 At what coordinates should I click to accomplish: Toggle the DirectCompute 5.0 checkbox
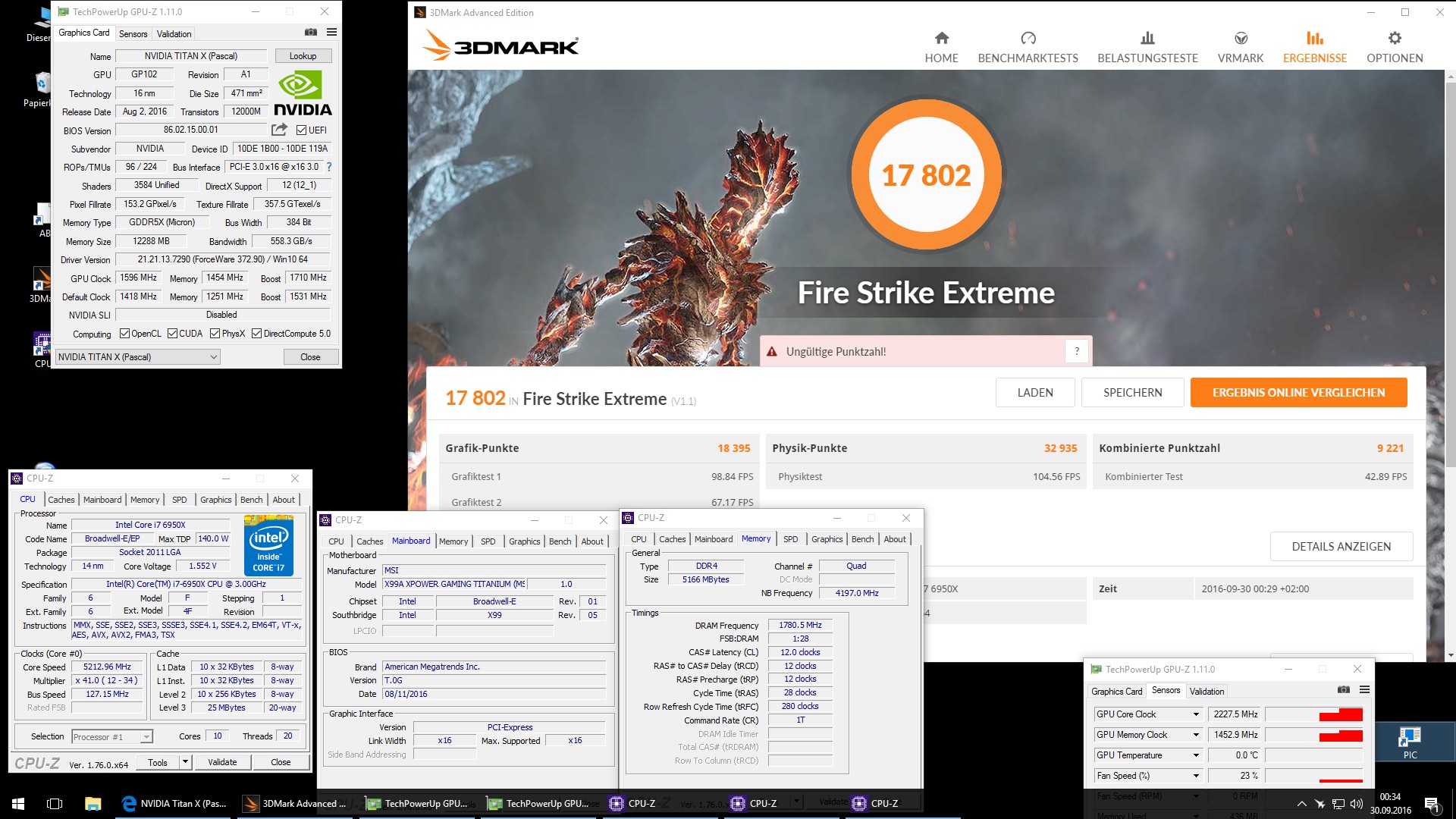[257, 334]
